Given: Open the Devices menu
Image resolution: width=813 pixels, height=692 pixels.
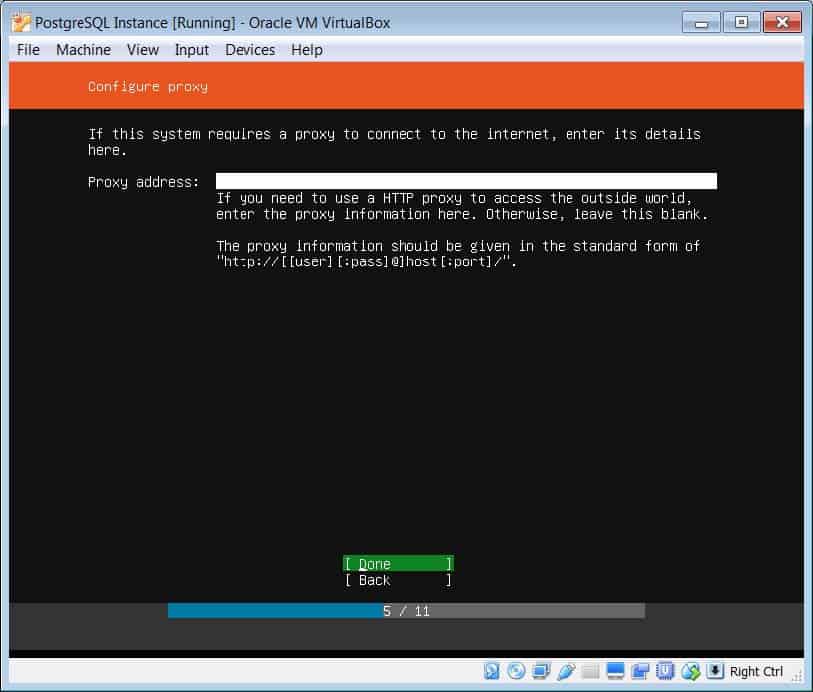Looking at the screenshot, I should tap(250, 50).
